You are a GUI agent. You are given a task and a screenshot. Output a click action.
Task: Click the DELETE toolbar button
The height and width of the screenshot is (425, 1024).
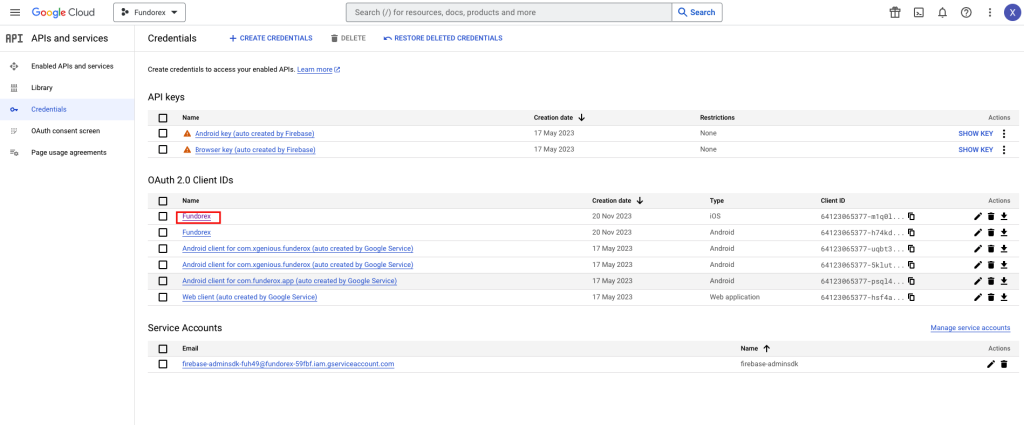coord(348,39)
